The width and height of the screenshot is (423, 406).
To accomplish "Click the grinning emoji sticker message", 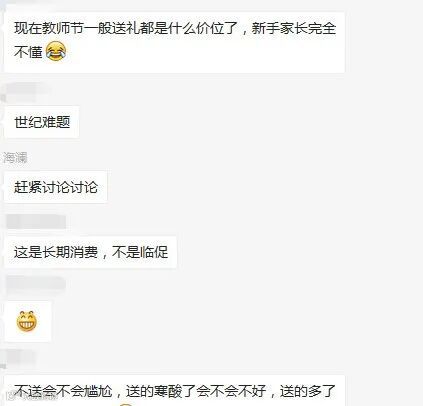I will click(x=27, y=321).
